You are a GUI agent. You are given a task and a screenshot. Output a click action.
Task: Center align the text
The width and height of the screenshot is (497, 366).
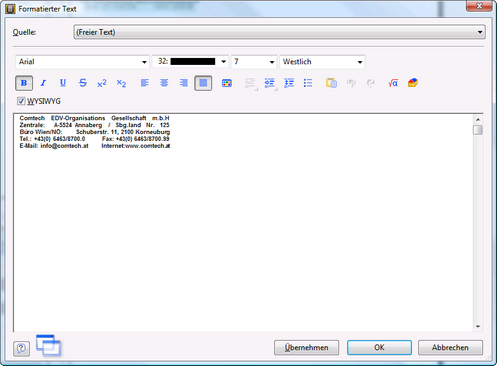164,83
